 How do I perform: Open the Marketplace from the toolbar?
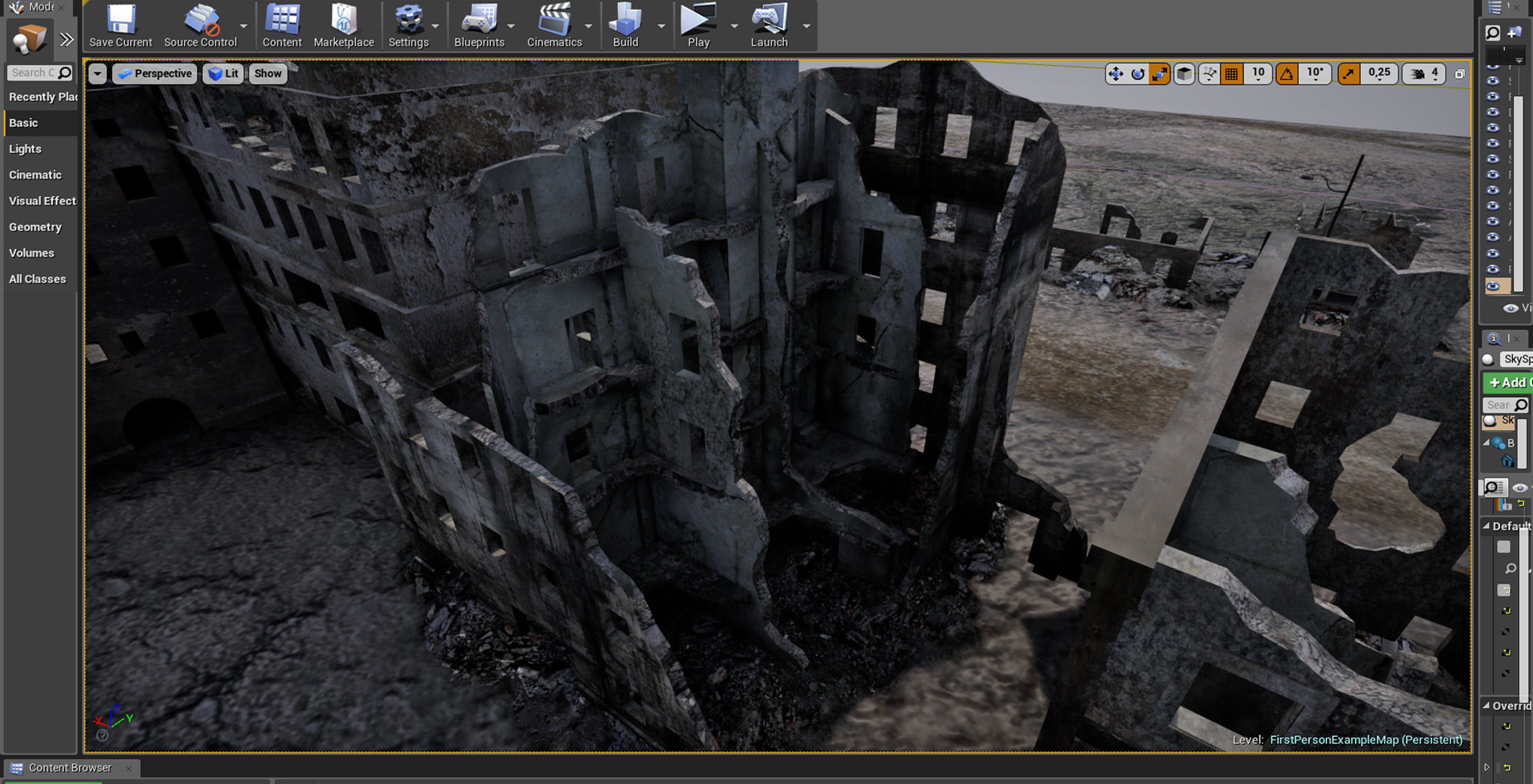click(343, 26)
